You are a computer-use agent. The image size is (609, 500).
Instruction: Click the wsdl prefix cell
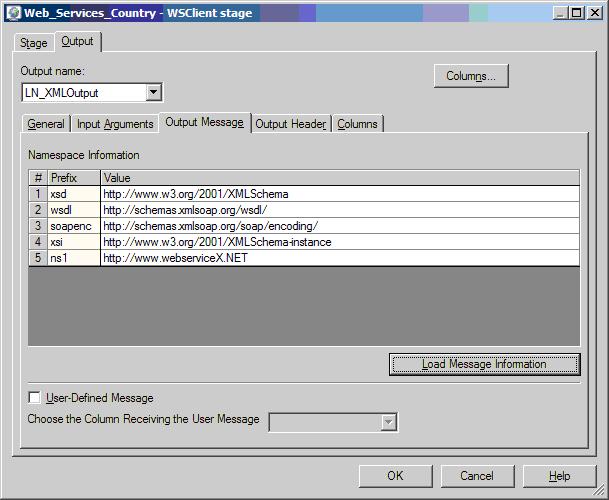point(74,210)
